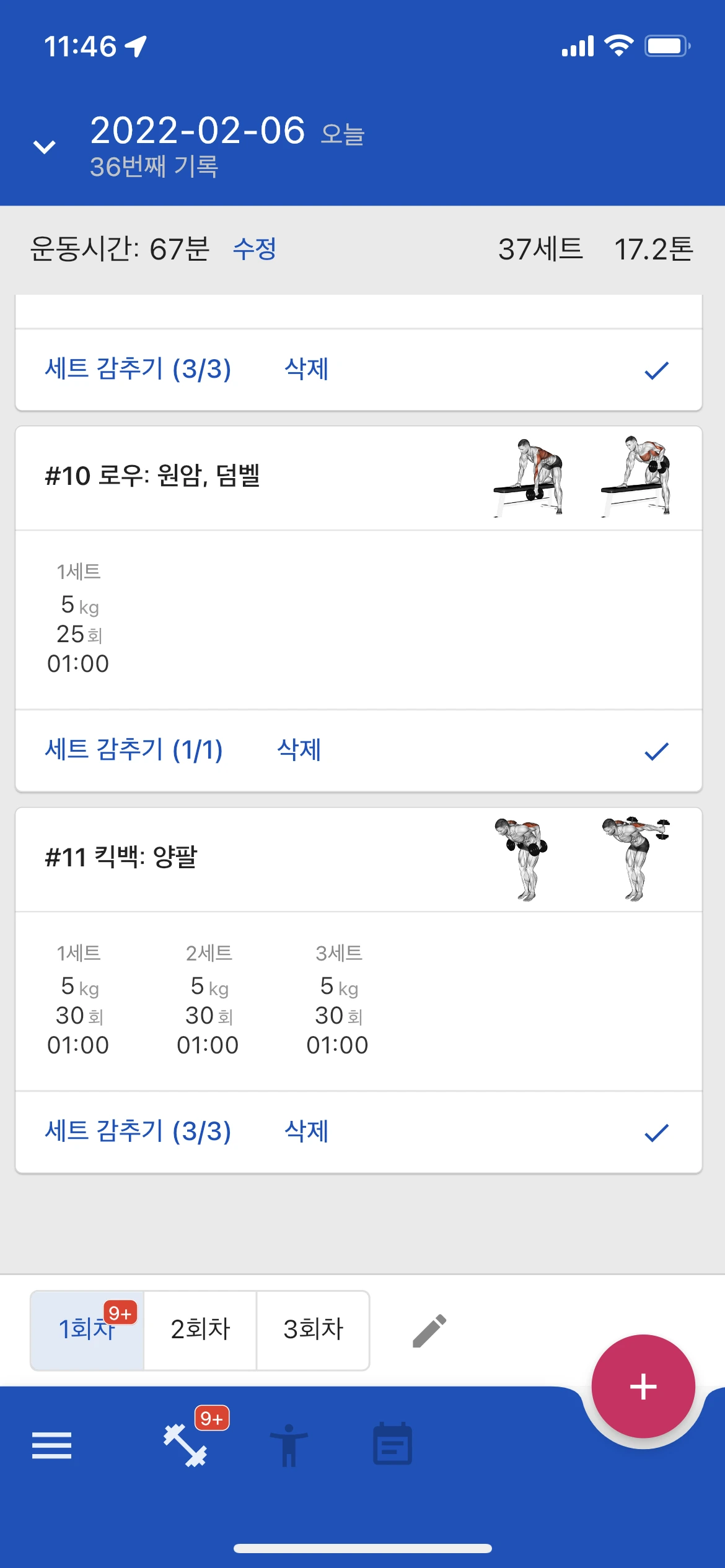Switch to the 3회차 tab
The image size is (725, 1568).
tap(313, 1330)
